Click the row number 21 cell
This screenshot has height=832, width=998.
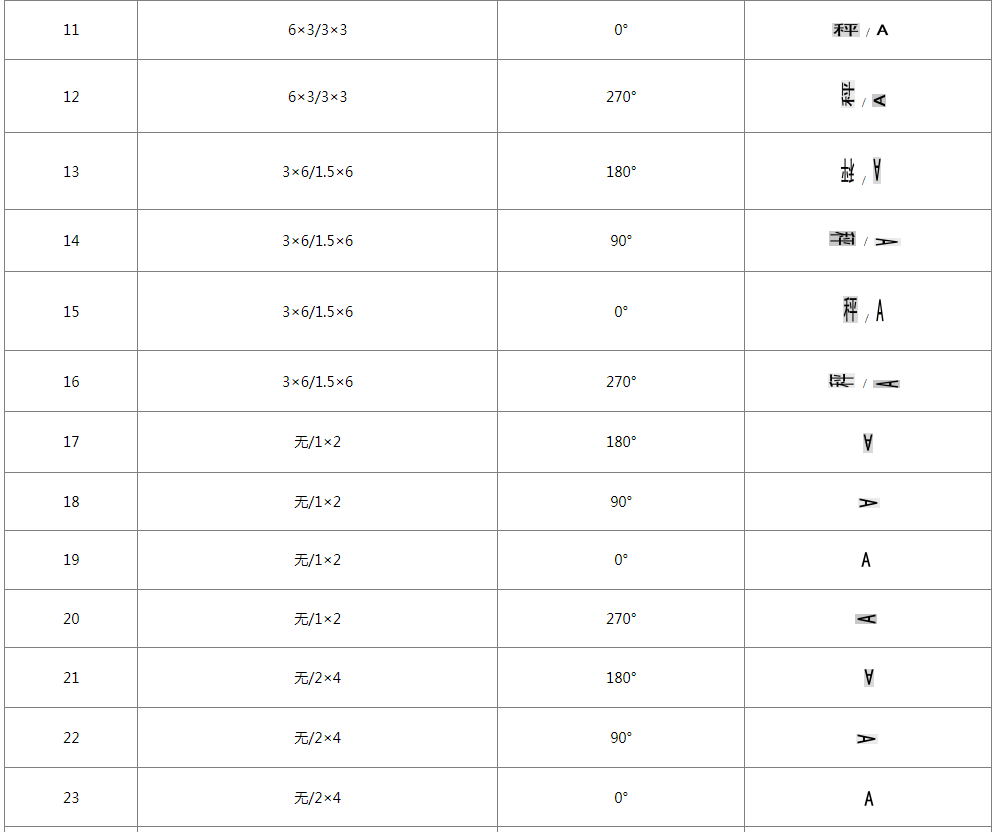pos(71,678)
